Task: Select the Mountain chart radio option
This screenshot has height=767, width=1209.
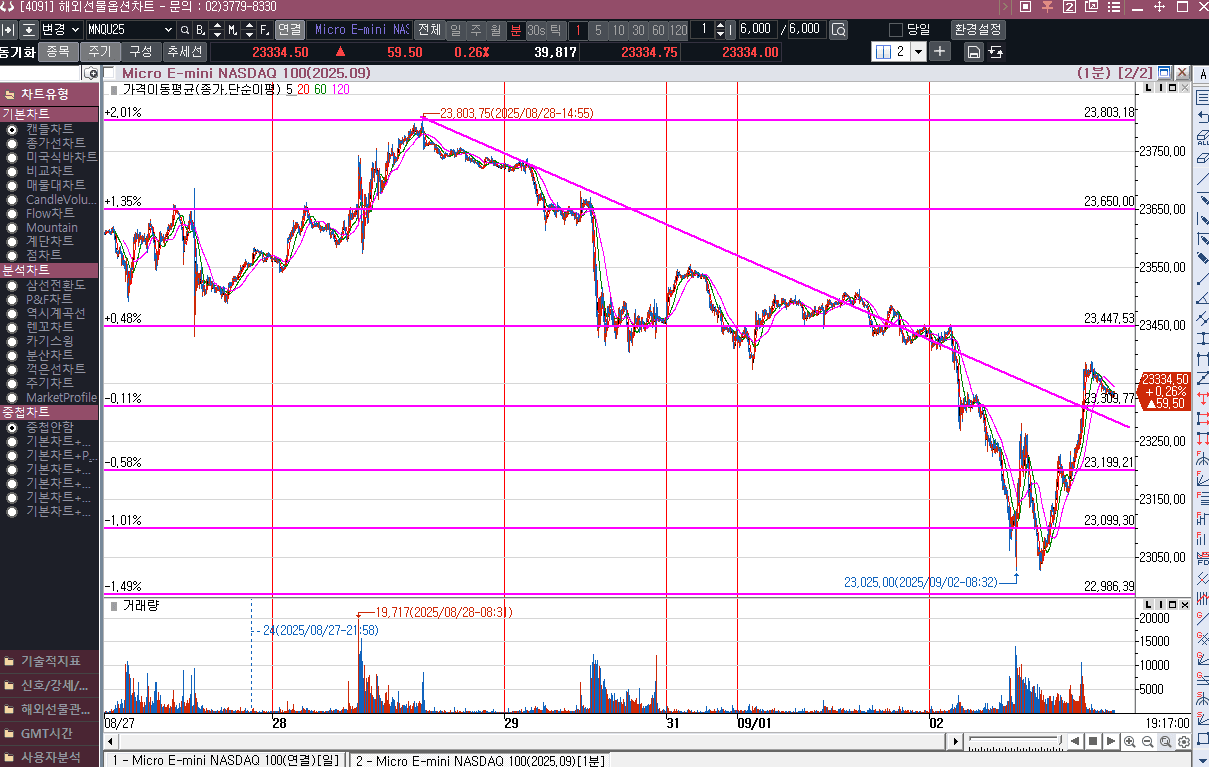Action: point(12,228)
